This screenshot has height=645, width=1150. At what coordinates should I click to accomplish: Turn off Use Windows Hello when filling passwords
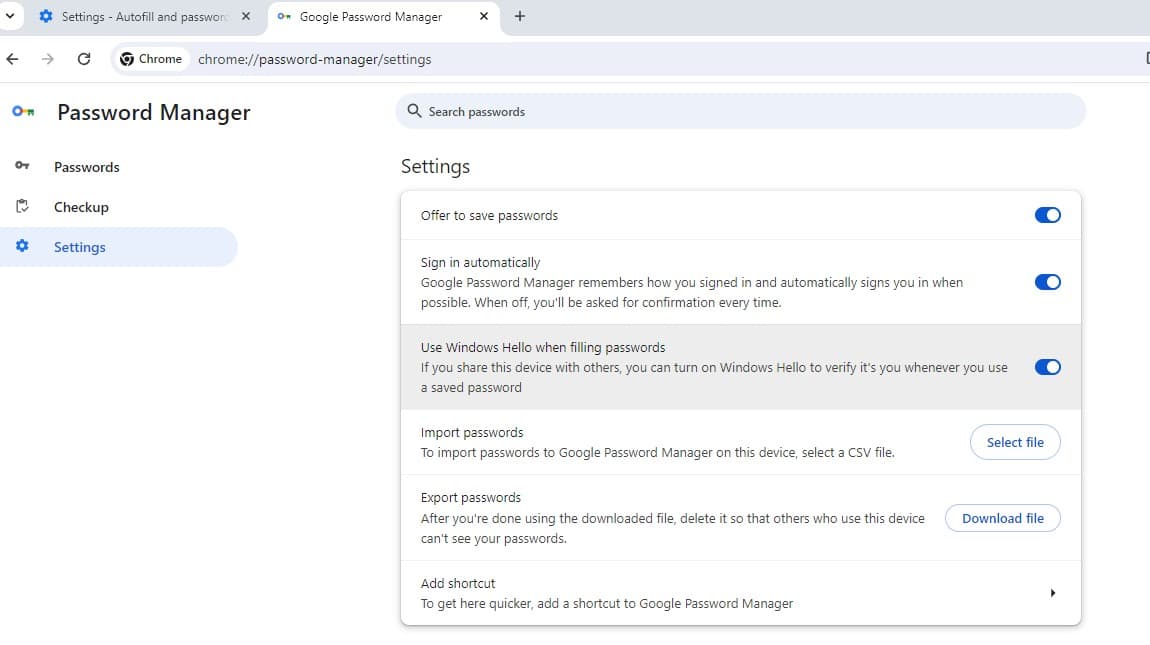[x=1047, y=367]
